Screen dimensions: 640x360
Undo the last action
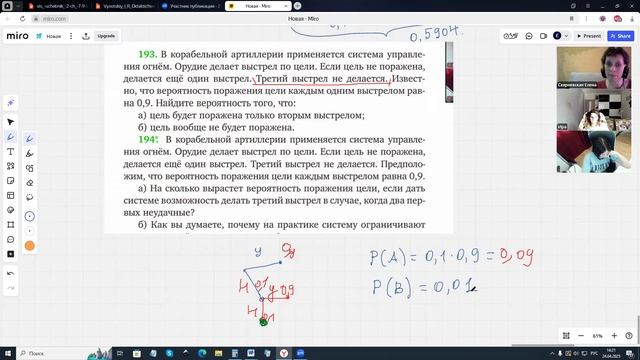click(11, 273)
